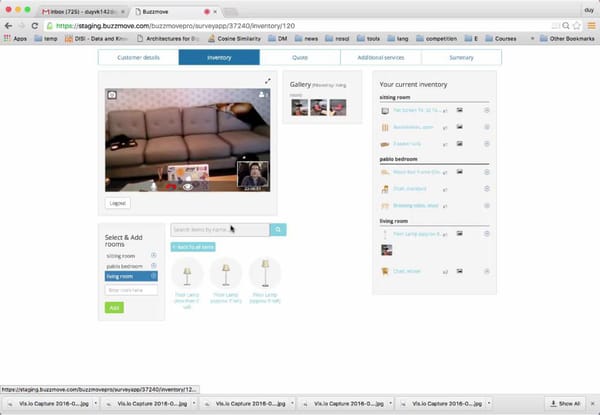The height and width of the screenshot is (415, 600).
Task: Remove the Chair, standard inventory item
Action: [487, 188]
